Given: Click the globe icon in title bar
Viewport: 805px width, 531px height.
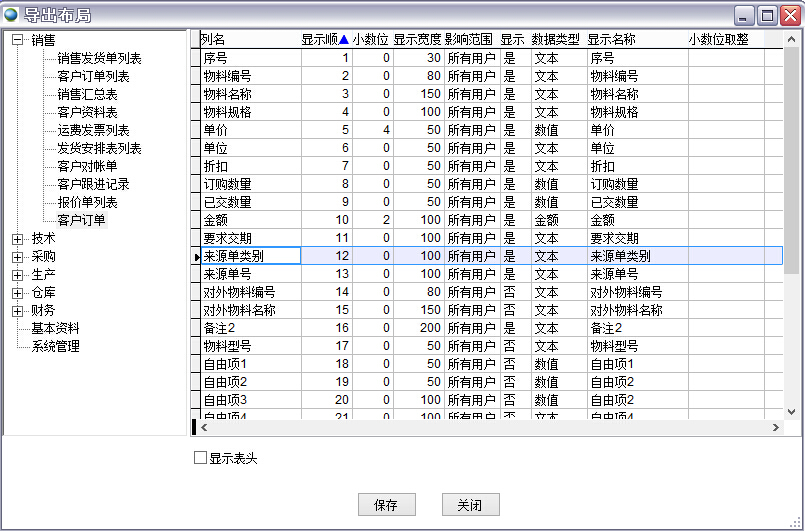Looking at the screenshot, I should [12, 15].
